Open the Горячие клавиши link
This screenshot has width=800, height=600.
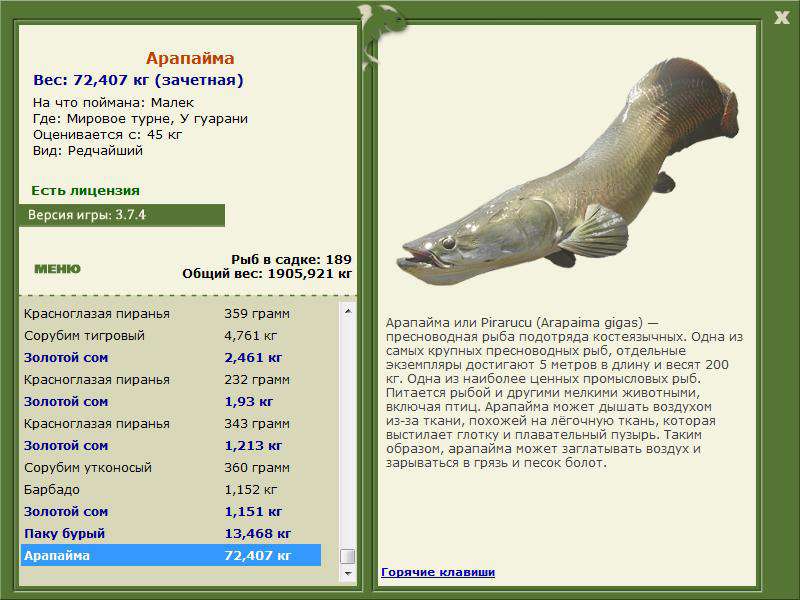(437, 572)
